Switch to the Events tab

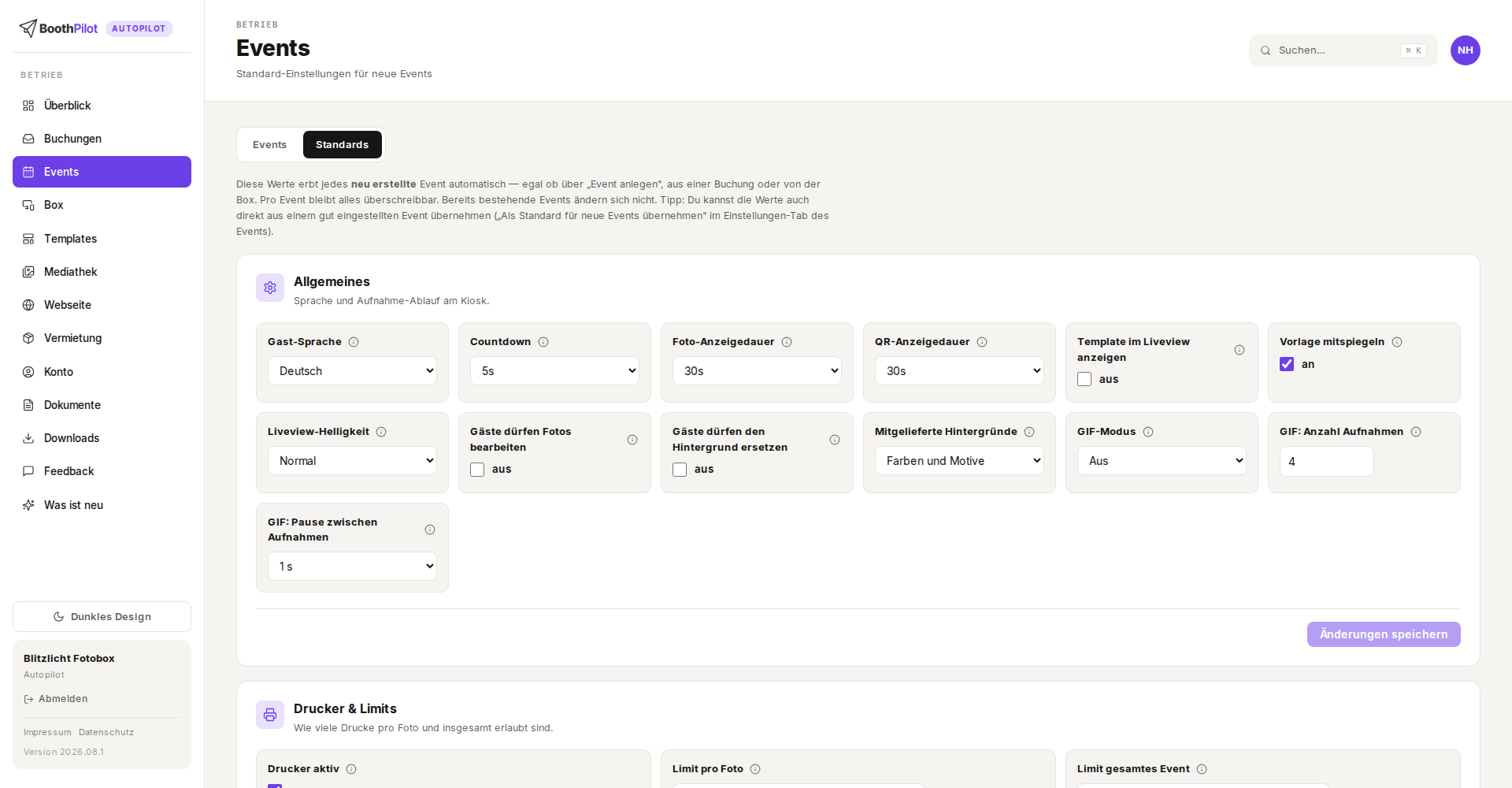tap(269, 145)
